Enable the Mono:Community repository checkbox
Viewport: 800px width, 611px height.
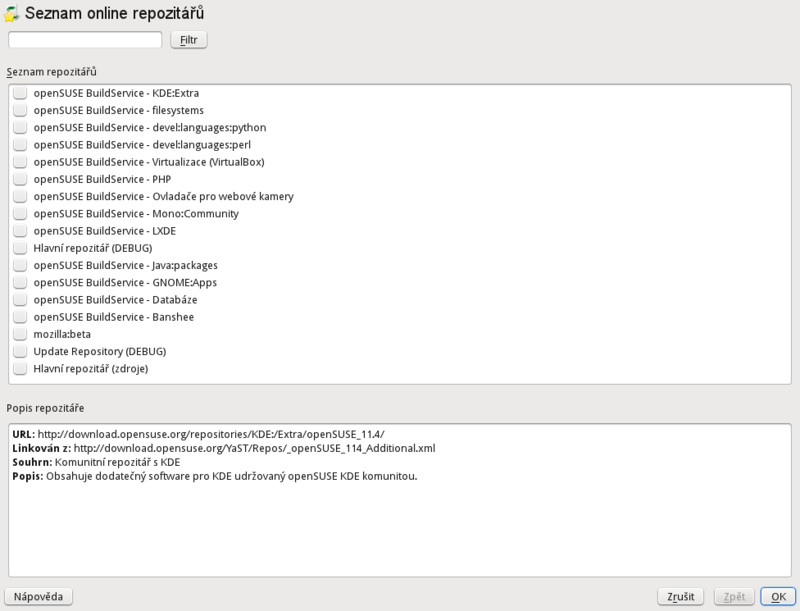pyautogui.click(x=20, y=214)
